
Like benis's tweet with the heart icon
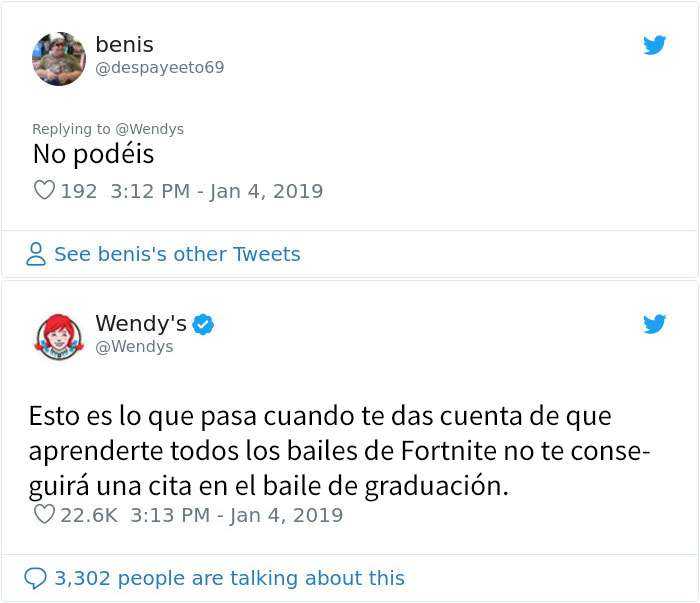tap(44, 190)
